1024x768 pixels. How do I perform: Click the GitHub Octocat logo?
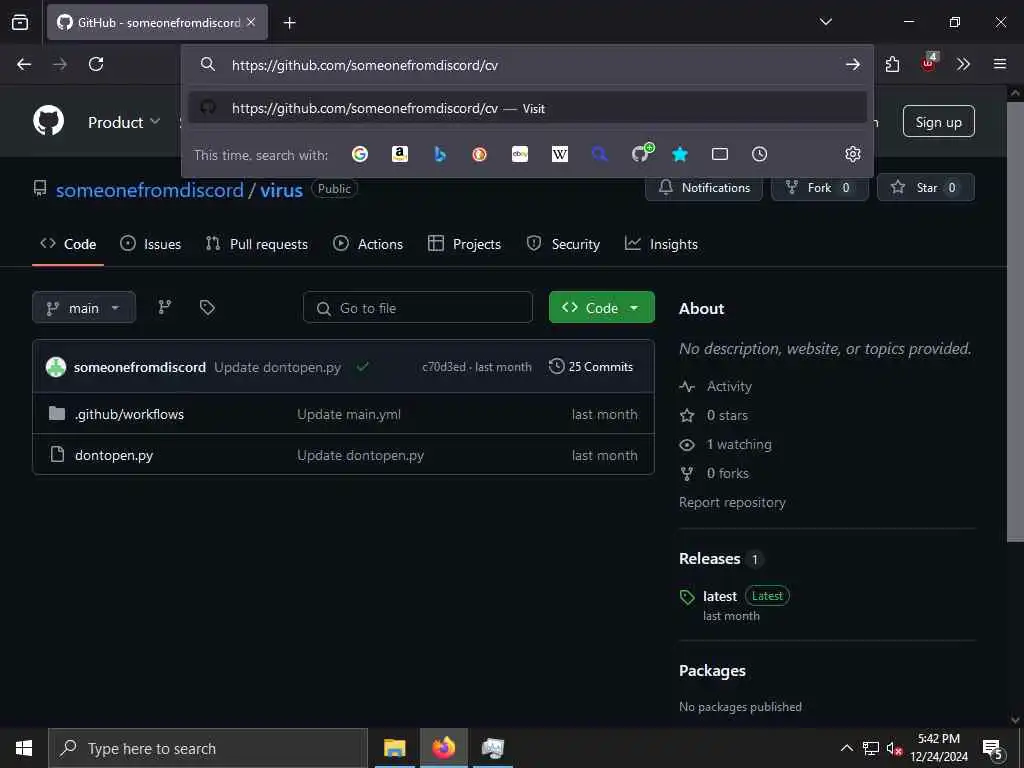48,121
